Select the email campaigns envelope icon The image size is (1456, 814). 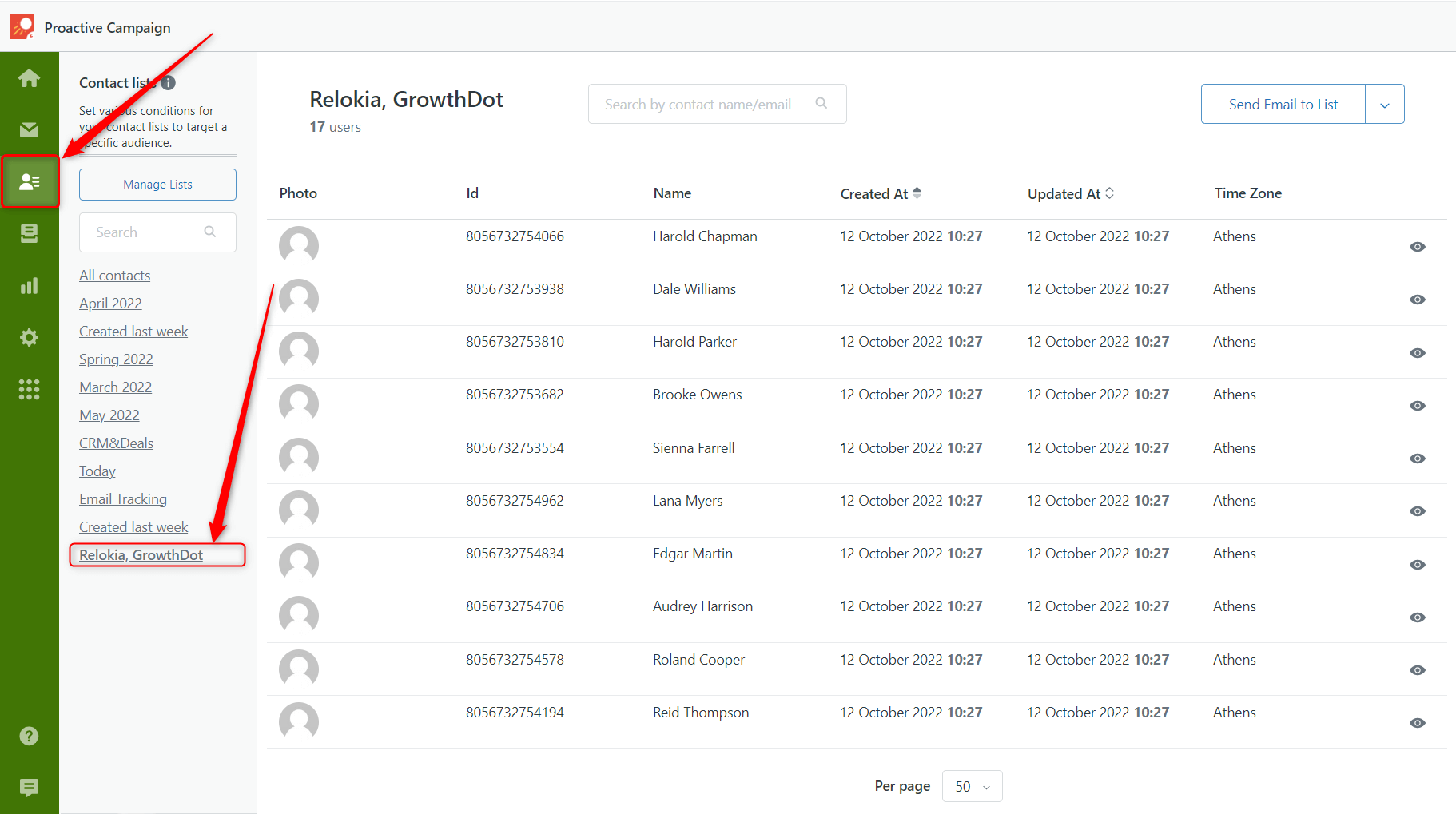point(29,129)
